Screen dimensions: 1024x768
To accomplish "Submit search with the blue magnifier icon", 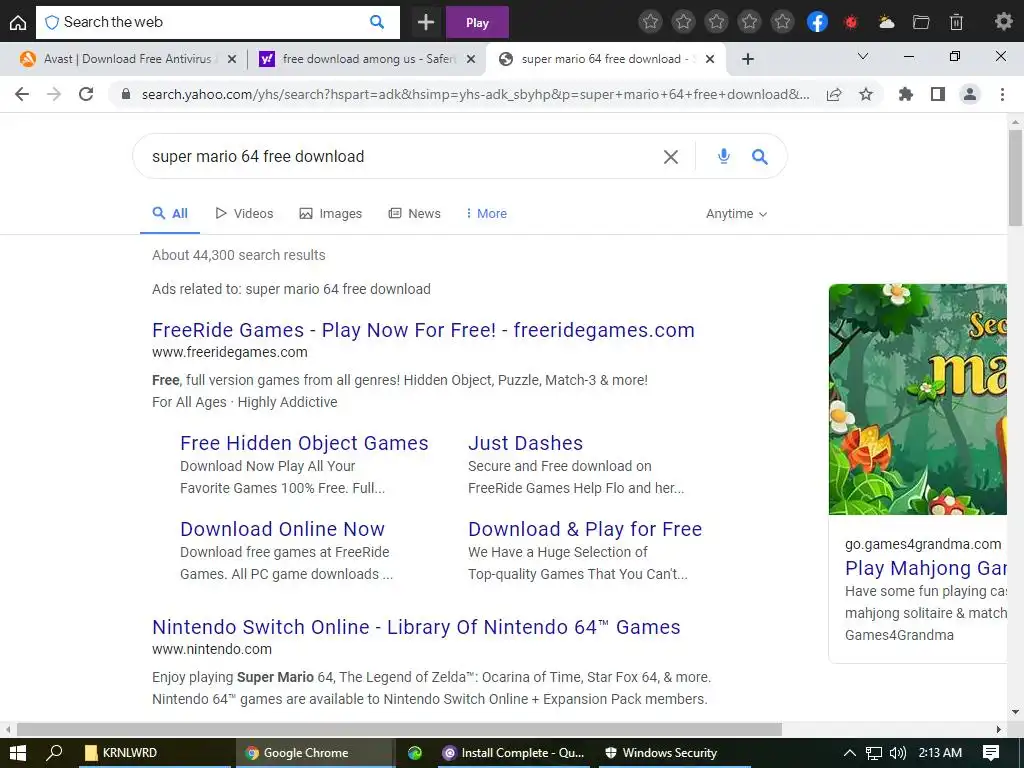I will (x=760, y=156).
